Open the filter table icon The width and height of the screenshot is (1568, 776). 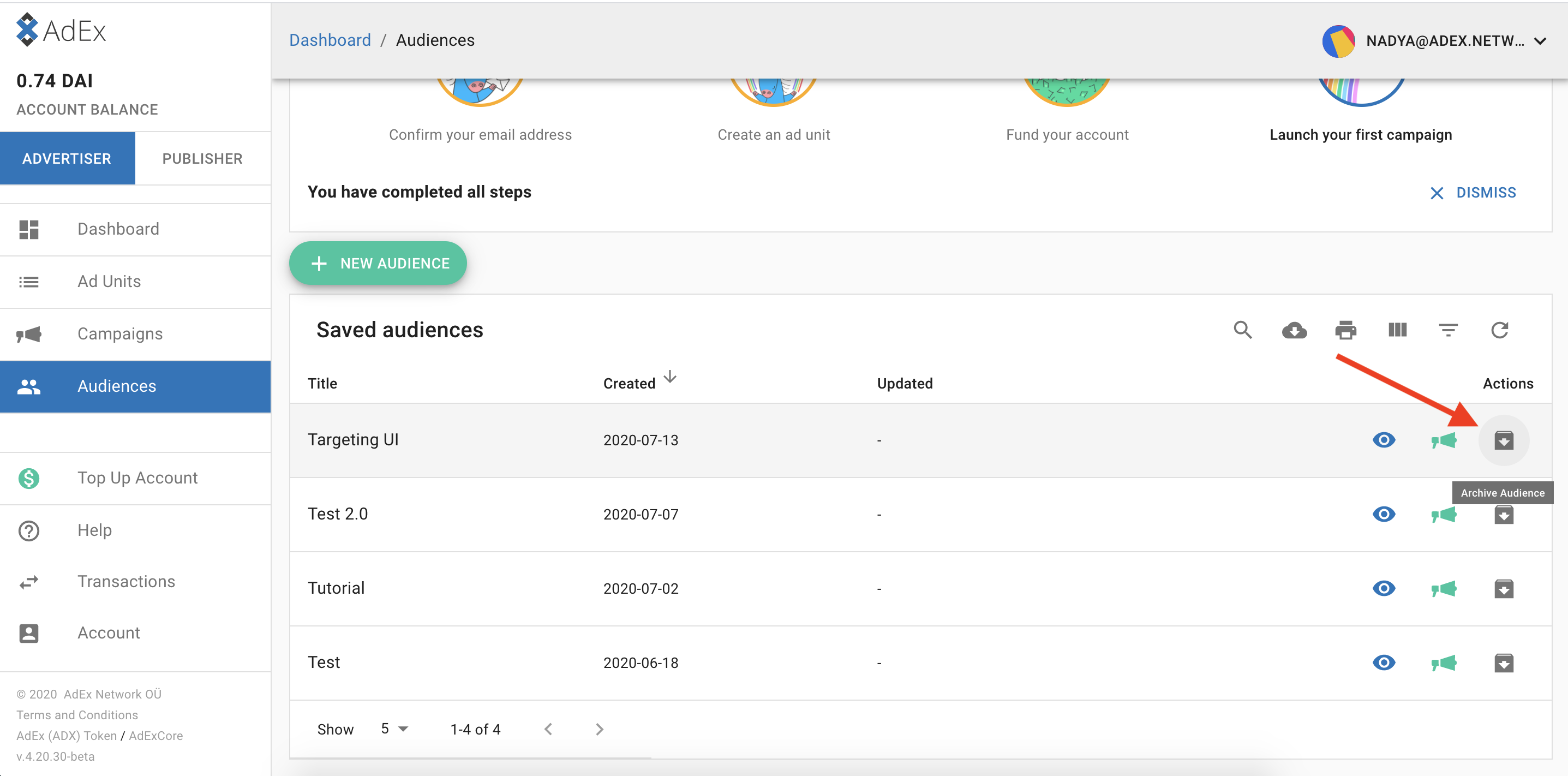tap(1448, 330)
